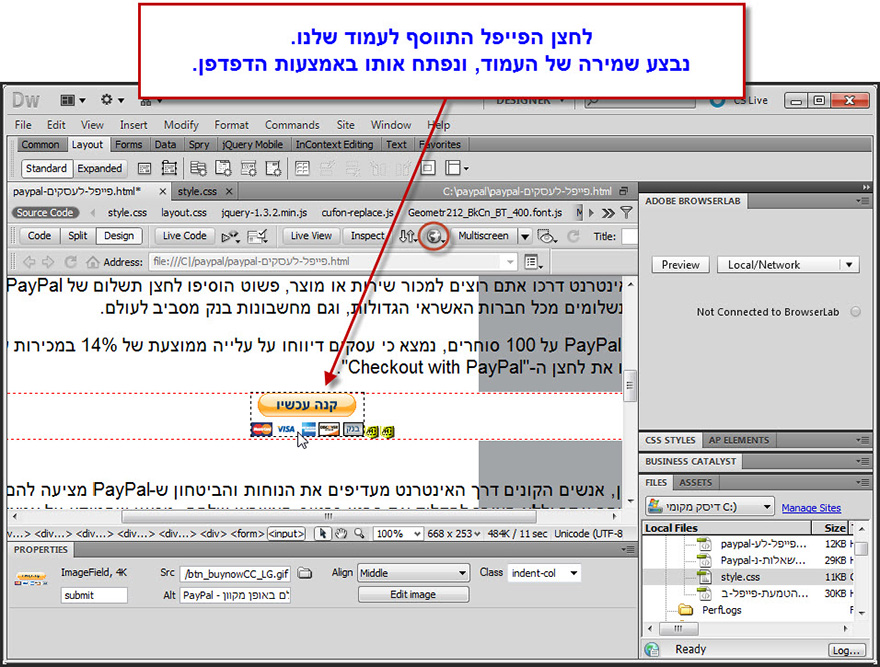Click the Live Code options arrow icon
The image size is (880, 667).
pyautogui.click(x=230, y=236)
